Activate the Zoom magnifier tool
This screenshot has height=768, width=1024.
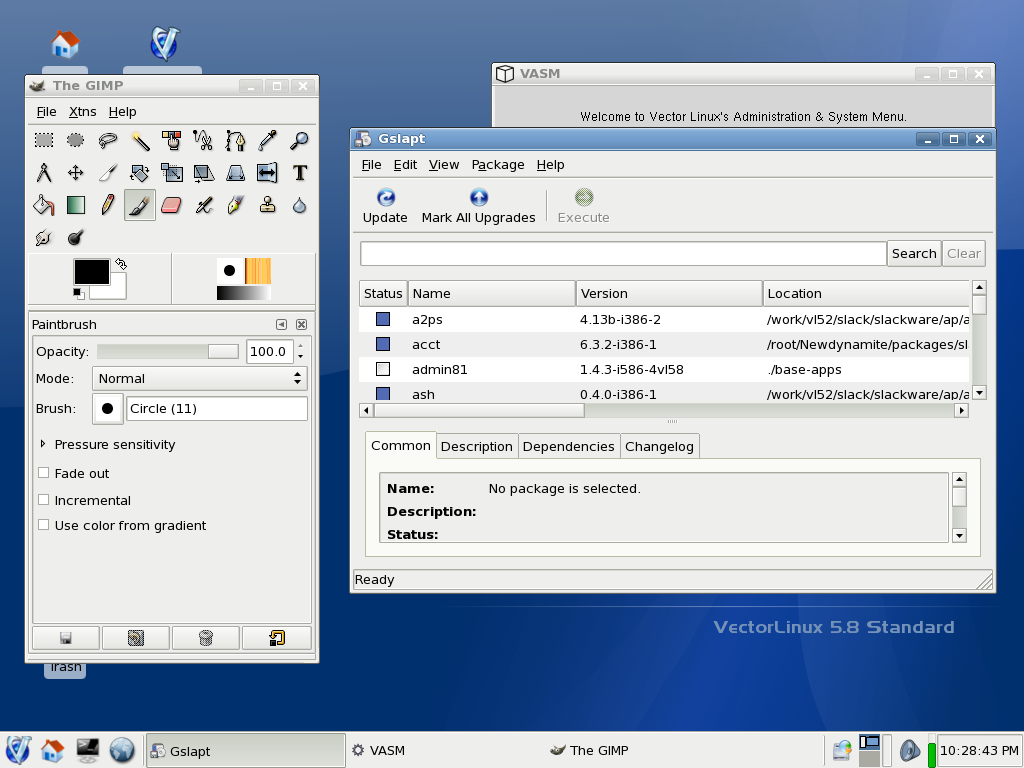(300, 140)
